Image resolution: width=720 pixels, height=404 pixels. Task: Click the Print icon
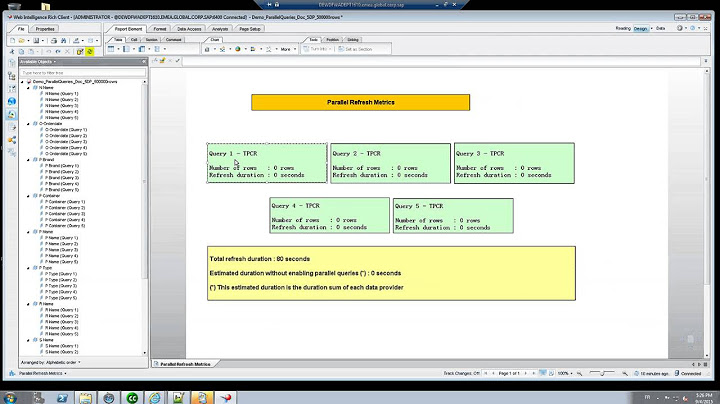(54, 41)
